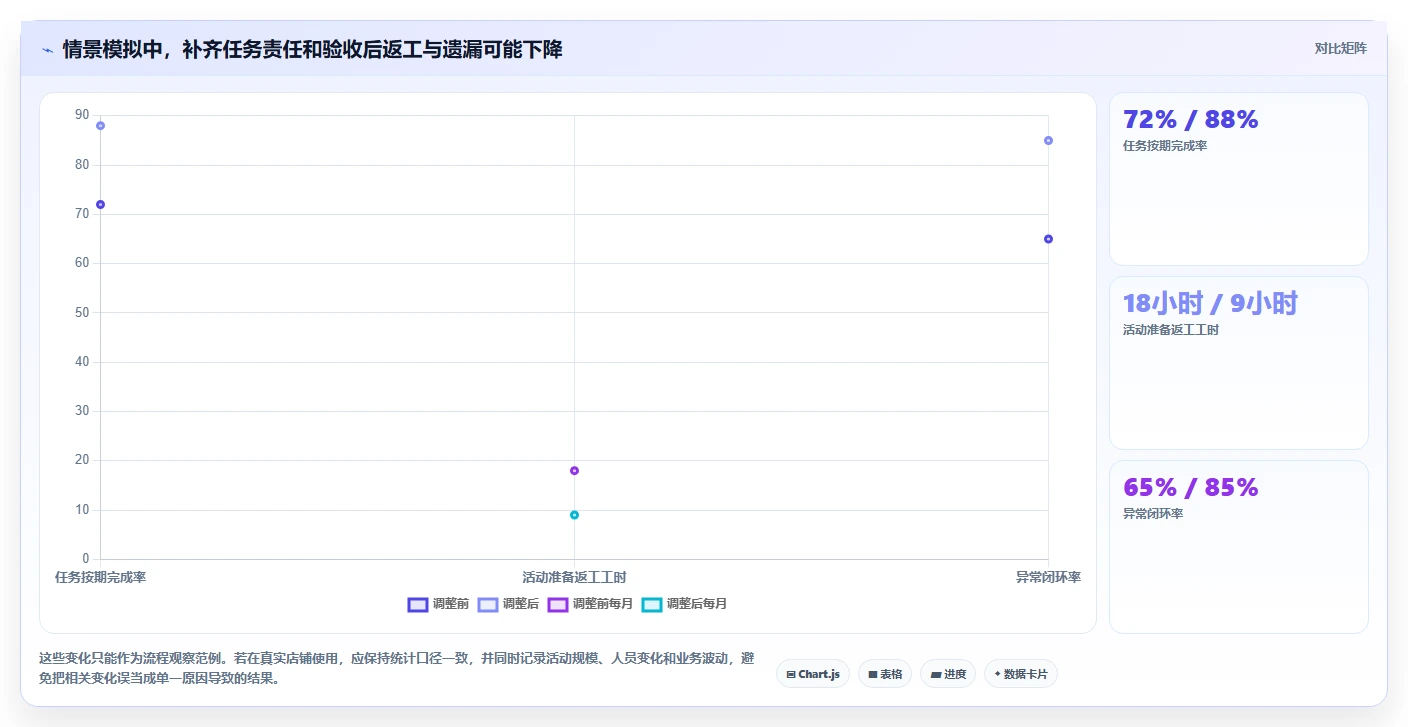1408x727 pixels.
Task: Click the 异常闭环率 point at 65
Action: 1048,239
